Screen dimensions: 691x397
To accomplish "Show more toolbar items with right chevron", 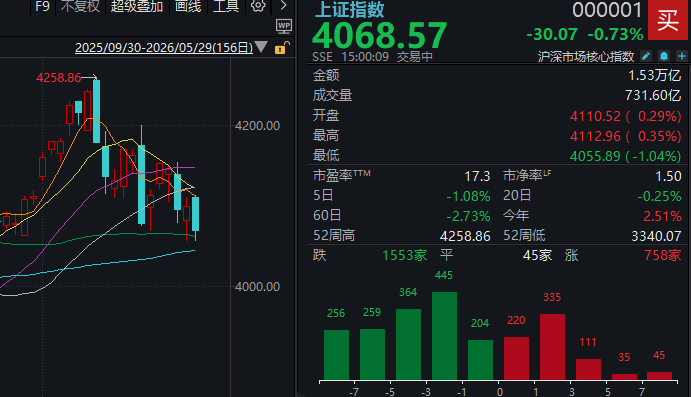I will tap(283, 6).
